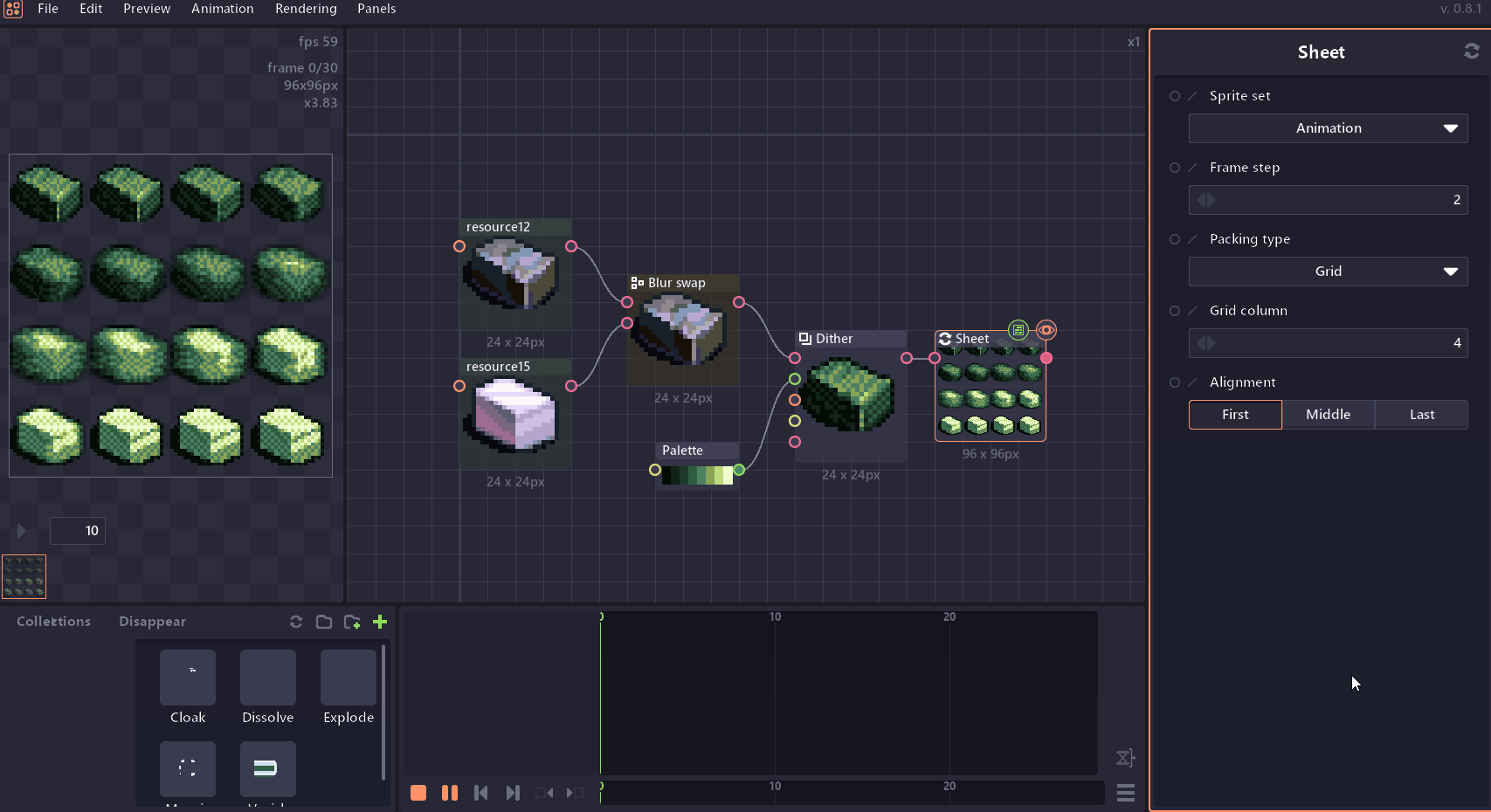
Task: Switch to the Disappear tab
Action: pos(152,622)
